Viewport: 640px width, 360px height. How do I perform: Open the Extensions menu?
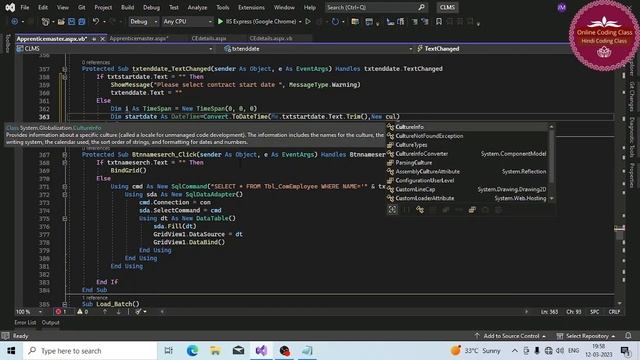tap(251, 7)
